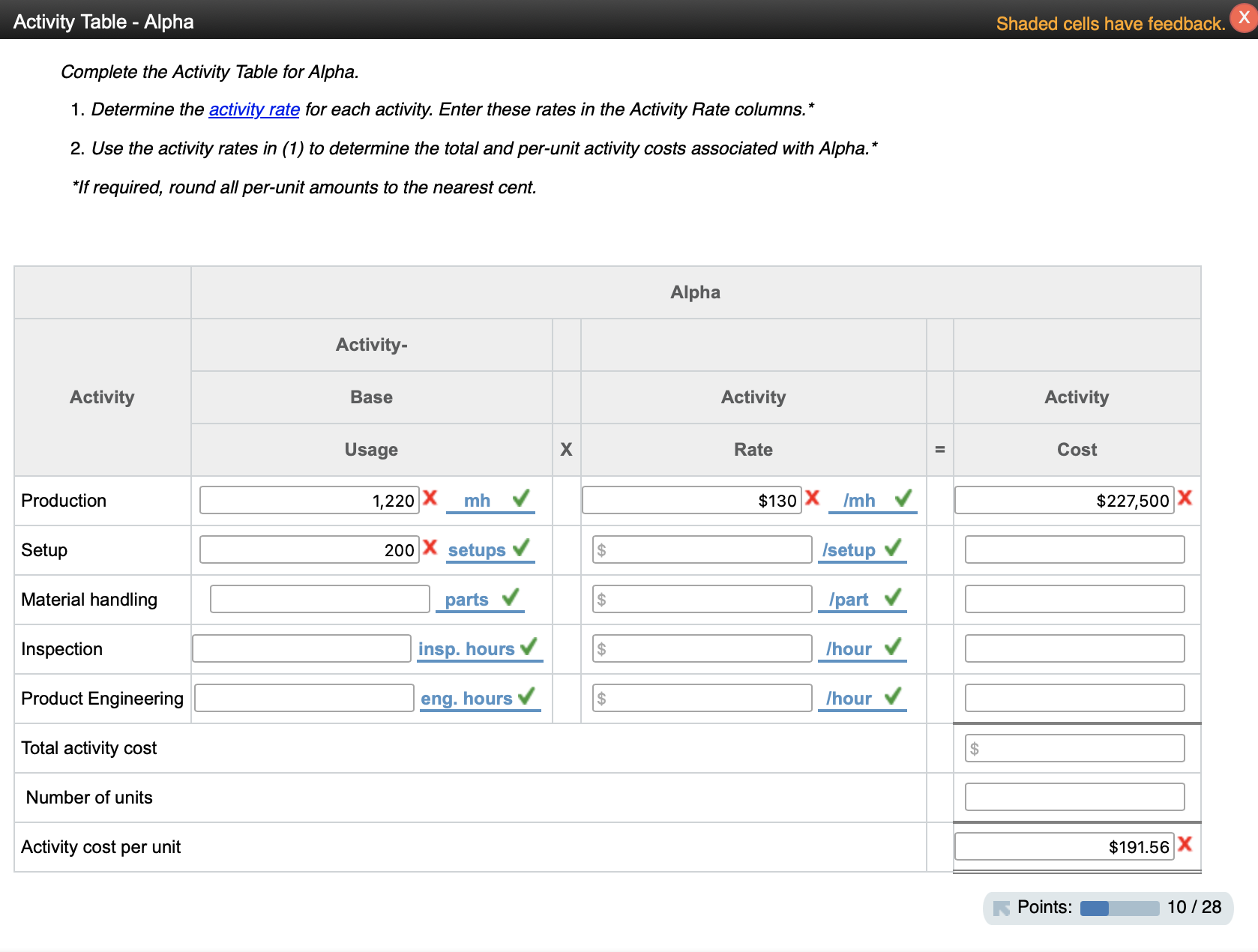Open the '/part' rate unit dropdown
The image size is (1258, 952).
click(849, 600)
